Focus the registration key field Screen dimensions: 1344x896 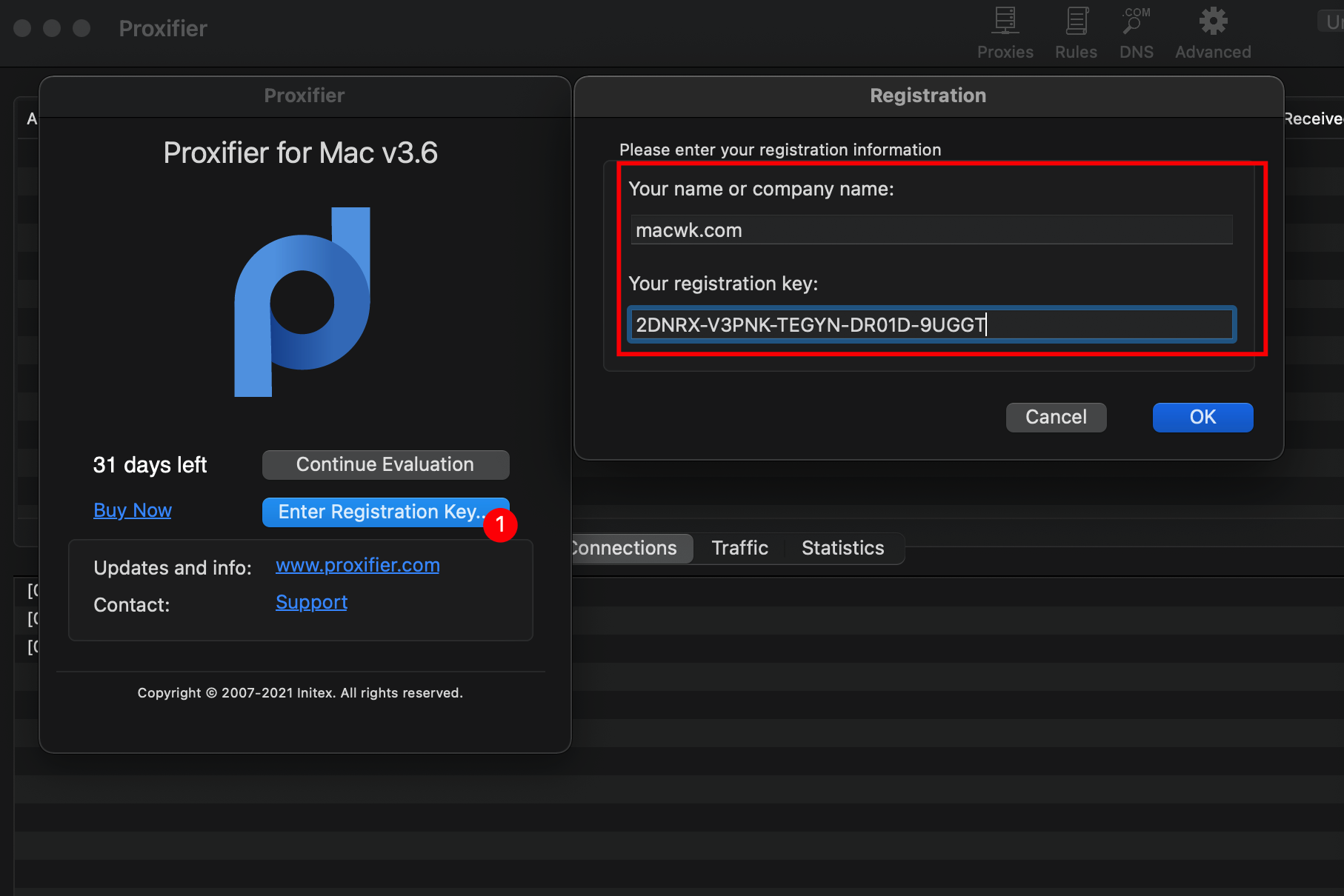pyautogui.click(x=931, y=324)
